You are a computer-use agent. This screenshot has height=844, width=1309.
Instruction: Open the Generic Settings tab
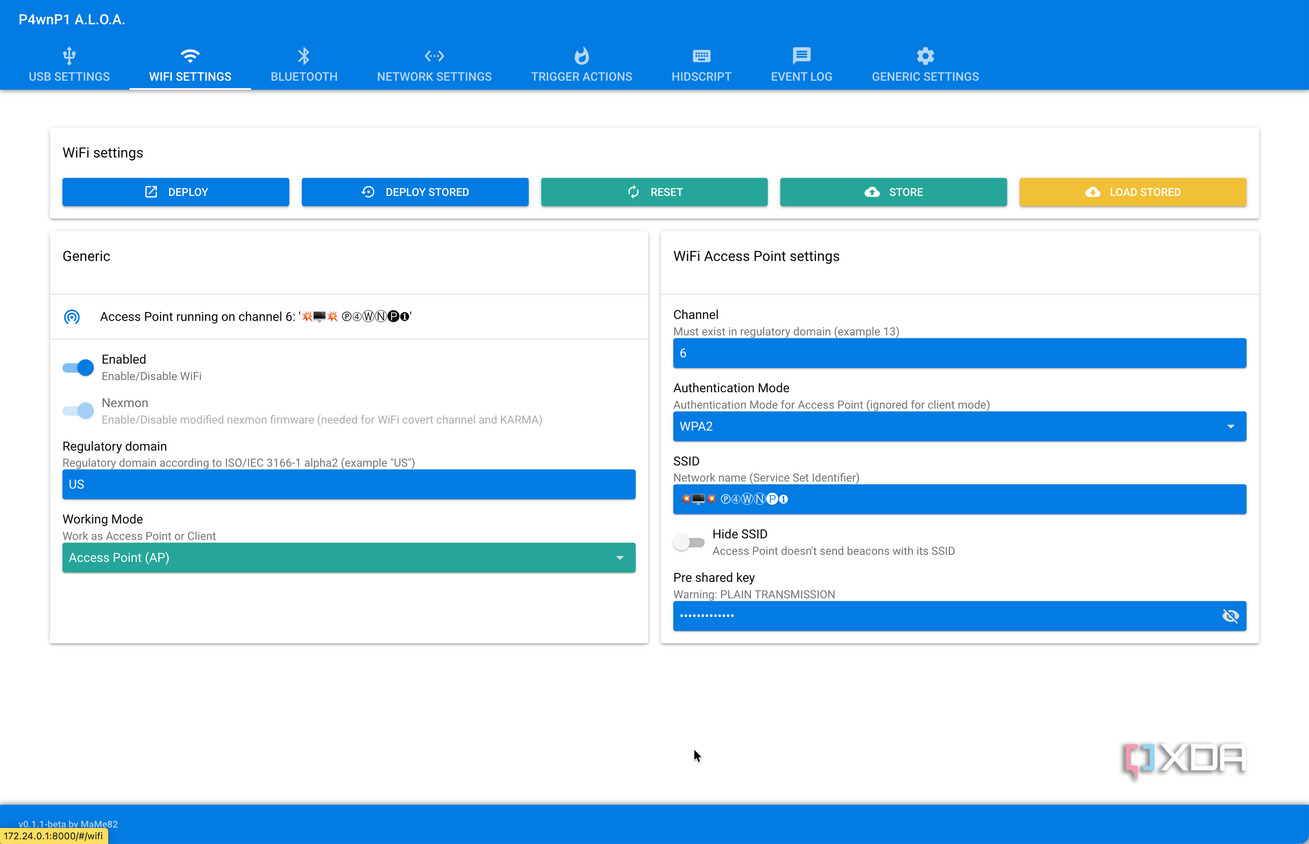(925, 66)
